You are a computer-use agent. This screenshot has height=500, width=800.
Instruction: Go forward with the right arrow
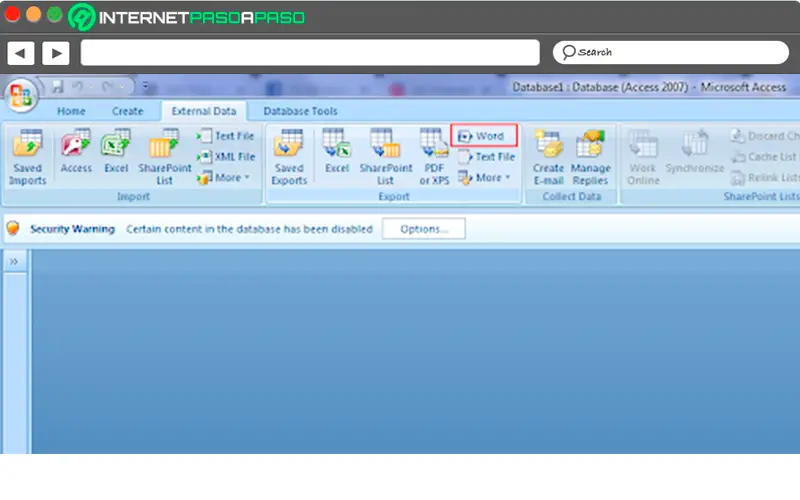[x=56, y=53]
